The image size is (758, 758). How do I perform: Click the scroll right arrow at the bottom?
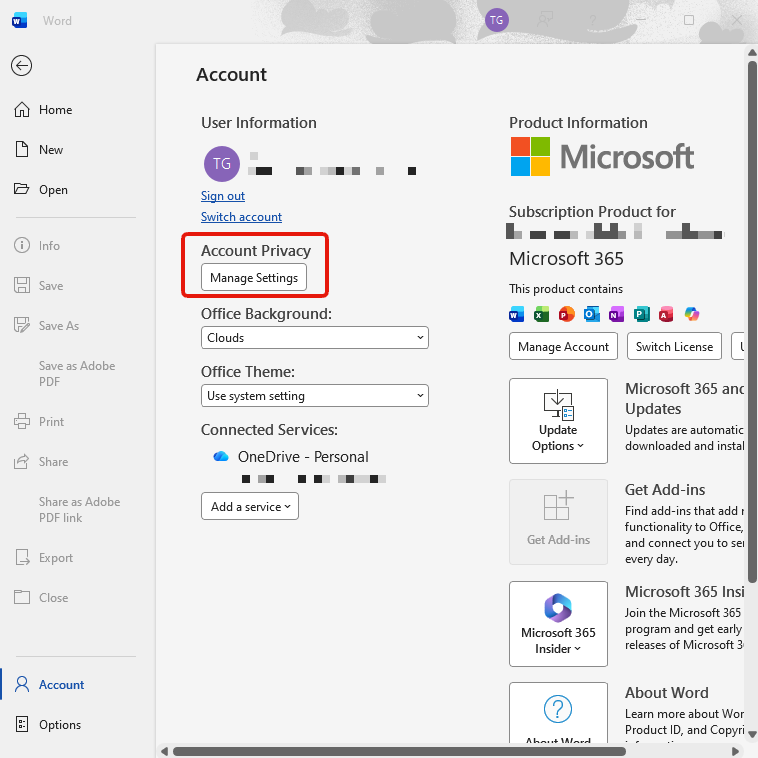[735, 751]
